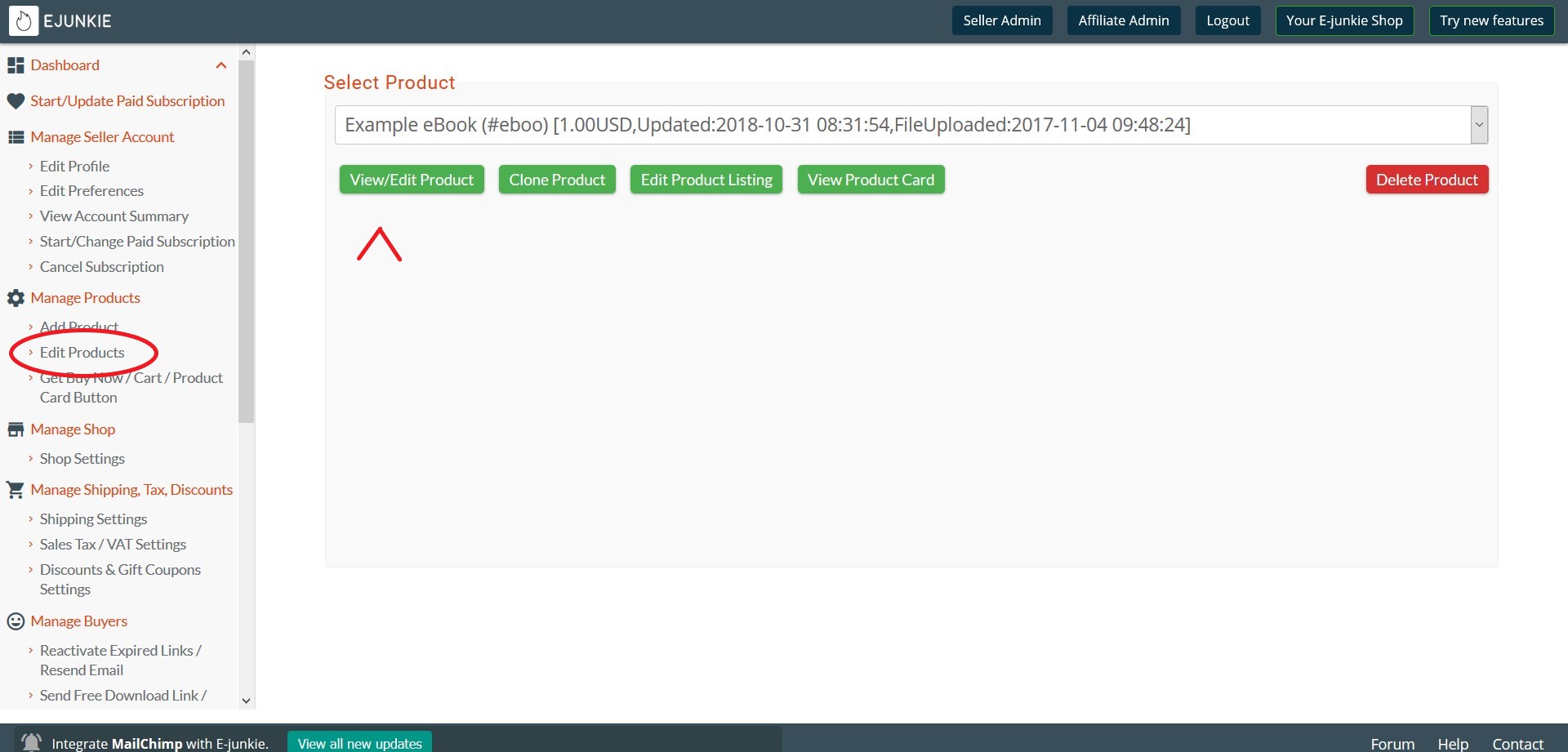Click the Manage Shop storefront icon
The height and width of the screenshot is (752, 1568).
16,429
